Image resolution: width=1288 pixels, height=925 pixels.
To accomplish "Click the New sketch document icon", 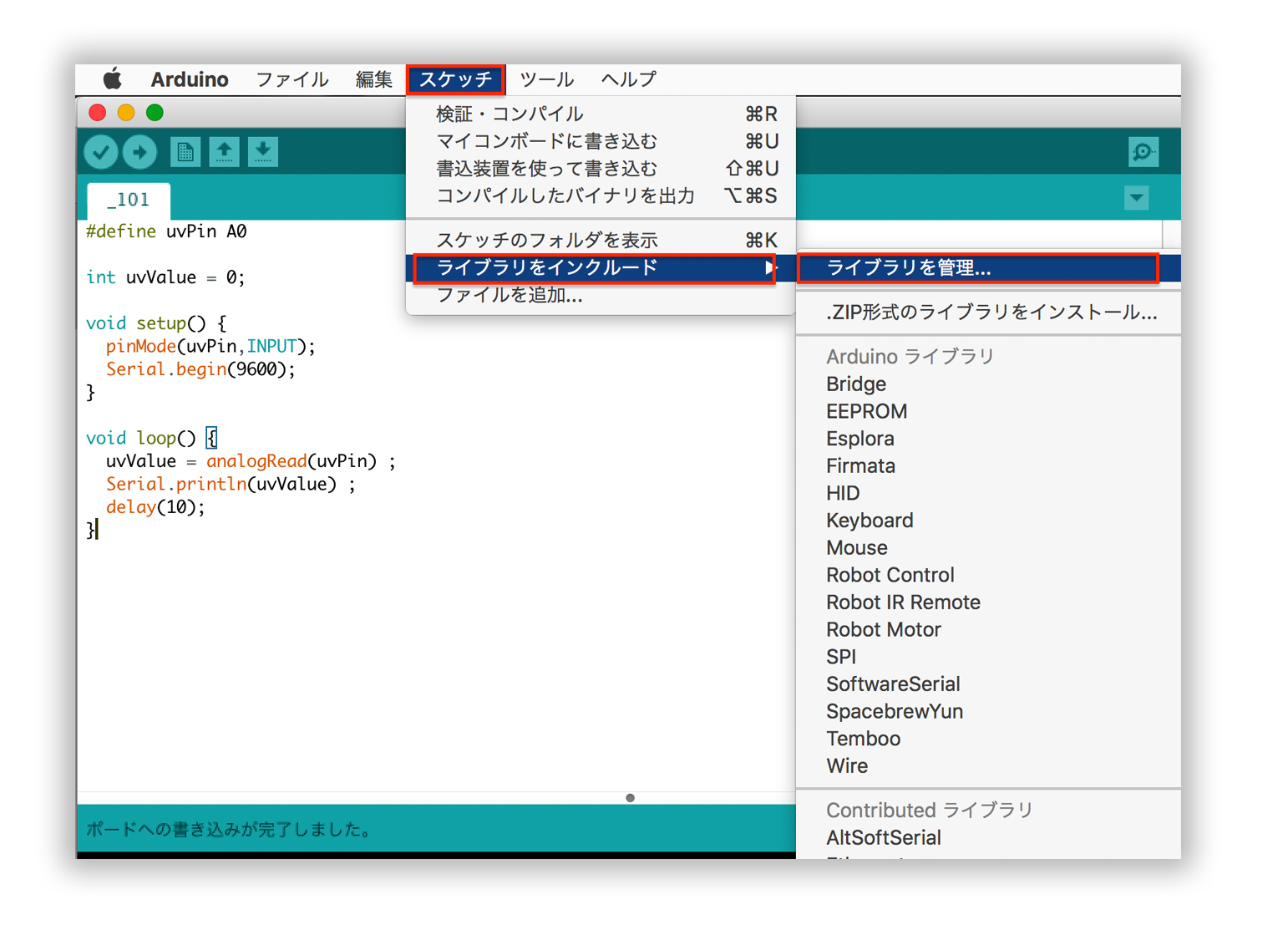I will [185, 152].
